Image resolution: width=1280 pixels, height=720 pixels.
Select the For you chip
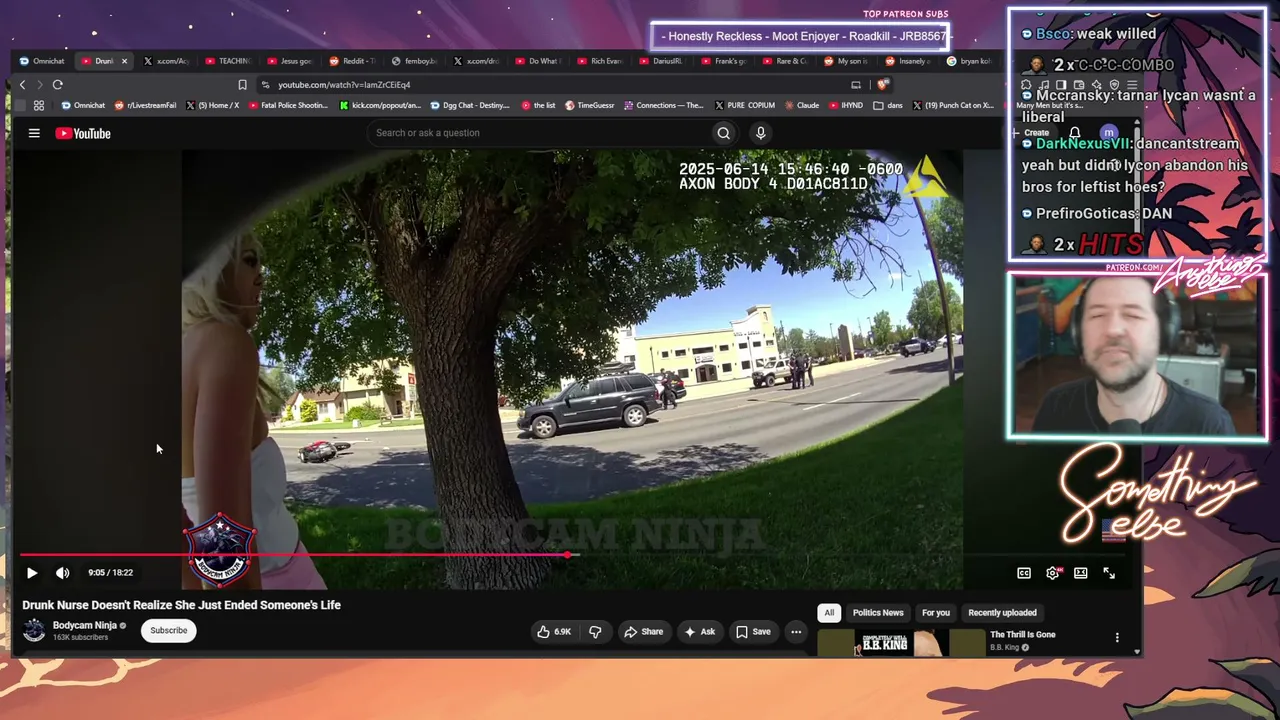pyautogui.click(x=936, y=613)
